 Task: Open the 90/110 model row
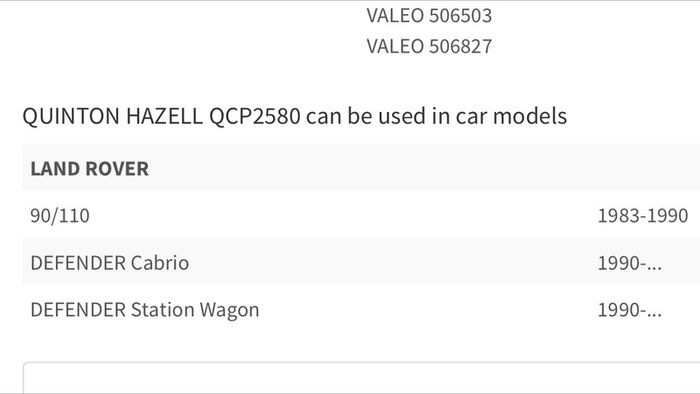[361, 216]
